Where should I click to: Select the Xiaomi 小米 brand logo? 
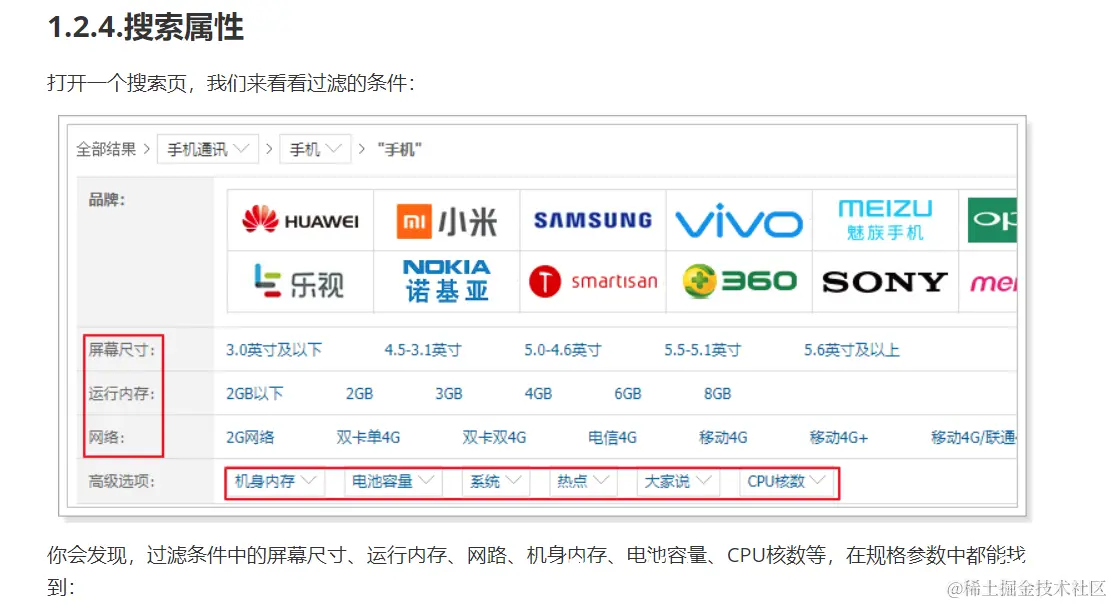[x=446, y=221]
